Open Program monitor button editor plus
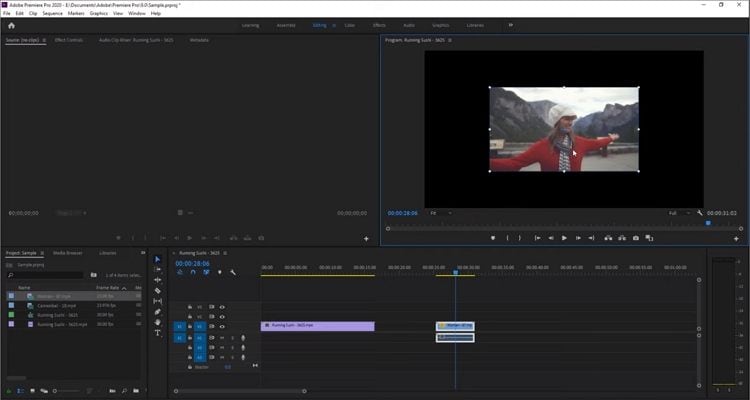 736,238
